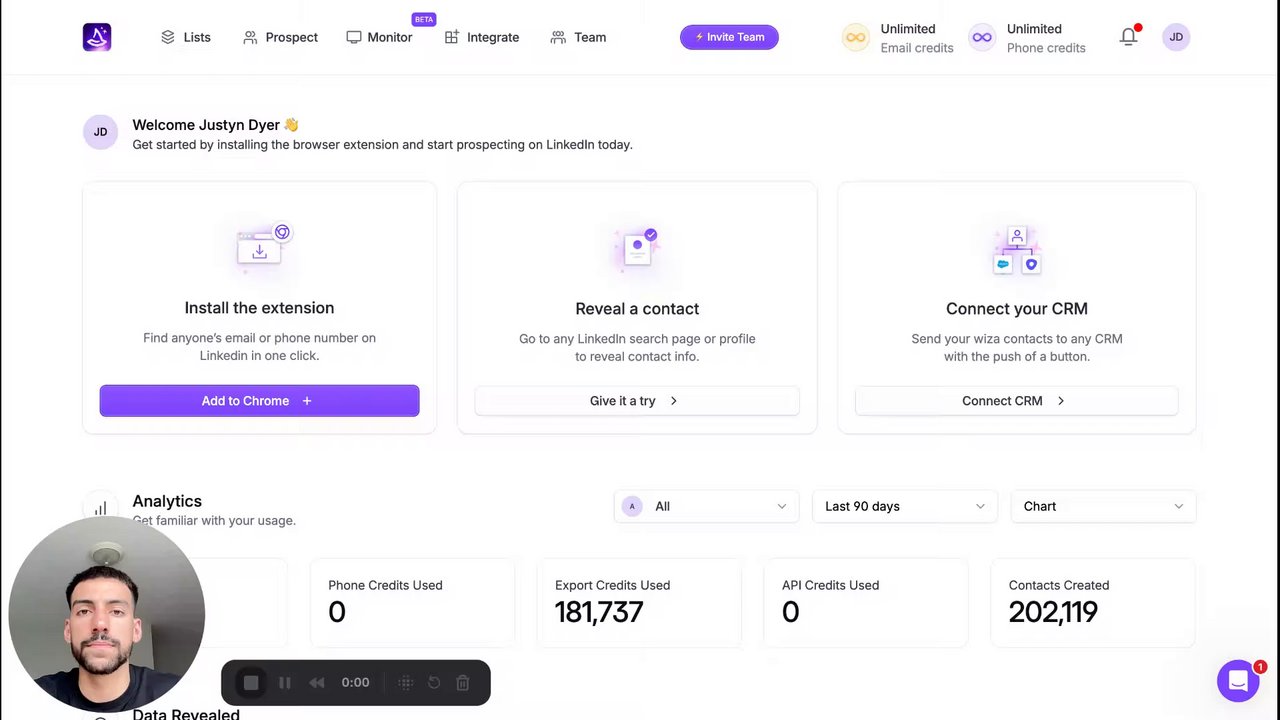This screenshot has height=720, width=1280.
Task: Open the Last 90 days dropdown
Action: 905,506
